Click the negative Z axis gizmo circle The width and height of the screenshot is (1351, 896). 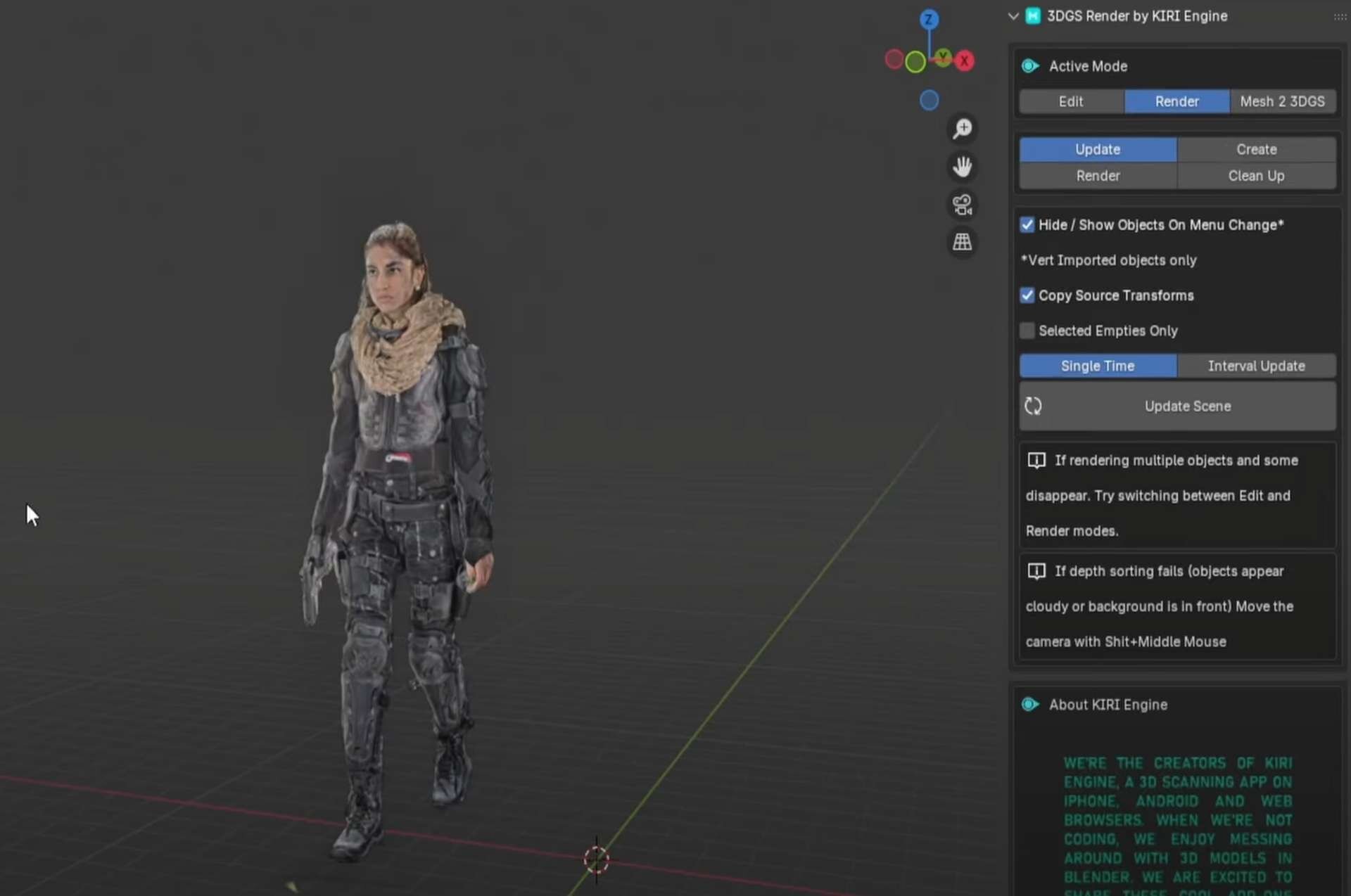coord(929,101)
